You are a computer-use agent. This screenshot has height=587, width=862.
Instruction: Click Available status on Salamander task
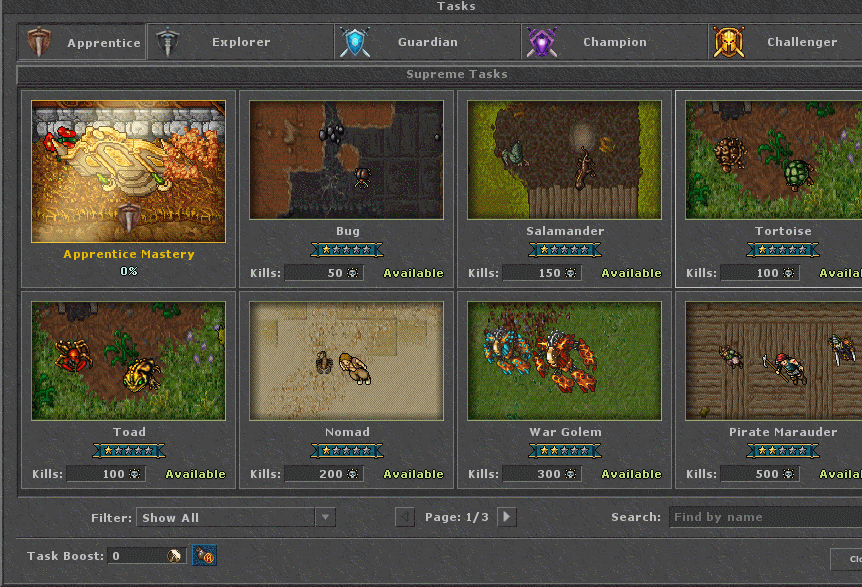coord(632,273)
